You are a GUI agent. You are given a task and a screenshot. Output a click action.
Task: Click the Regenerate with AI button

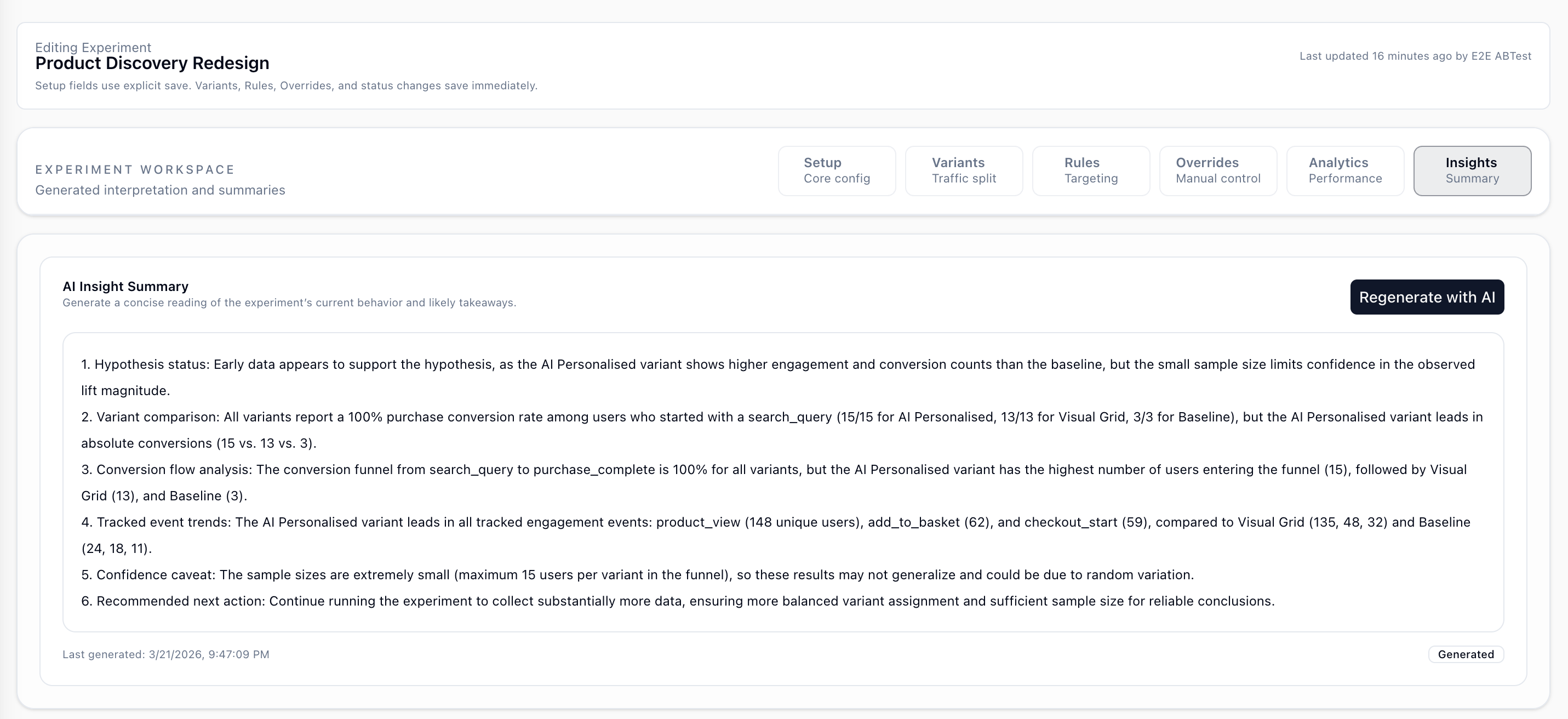point(1427,298)
